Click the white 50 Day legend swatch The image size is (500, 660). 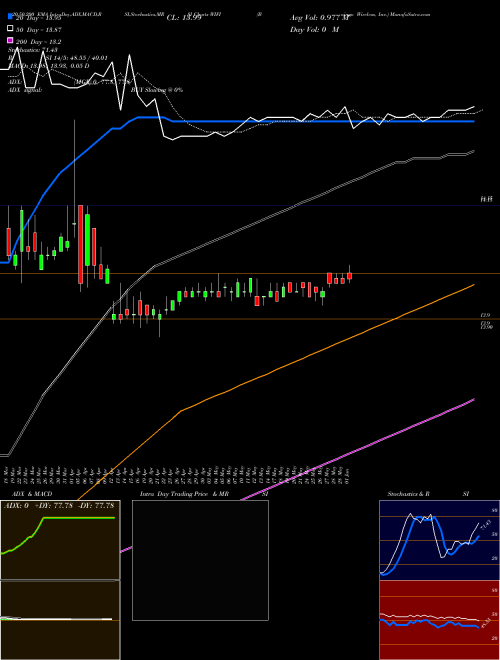pyautogui.click(x=10, y=28)
